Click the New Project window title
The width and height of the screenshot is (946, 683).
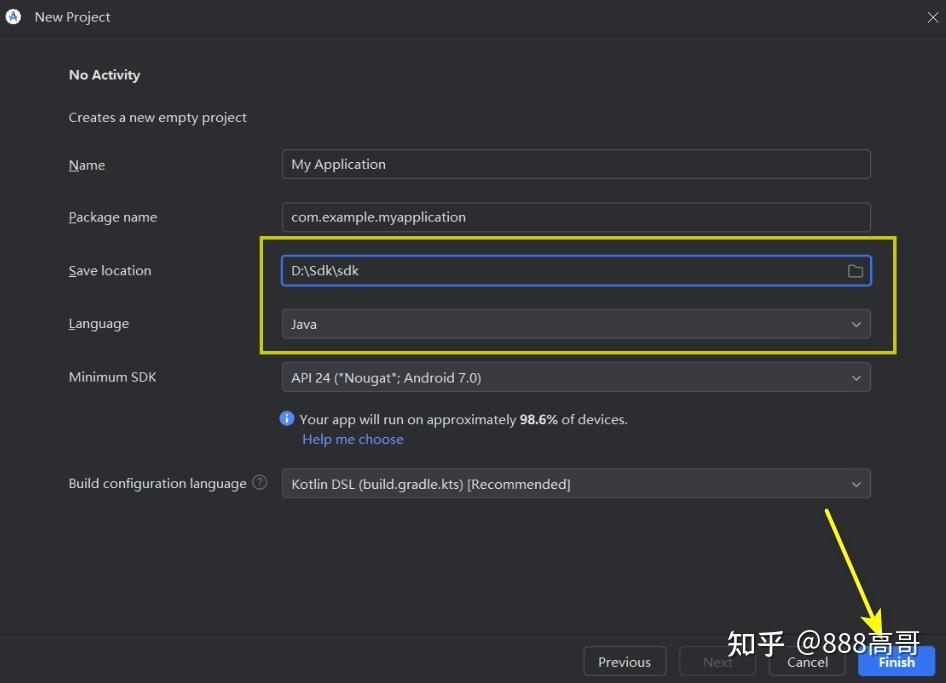click(x=72, y=17)
